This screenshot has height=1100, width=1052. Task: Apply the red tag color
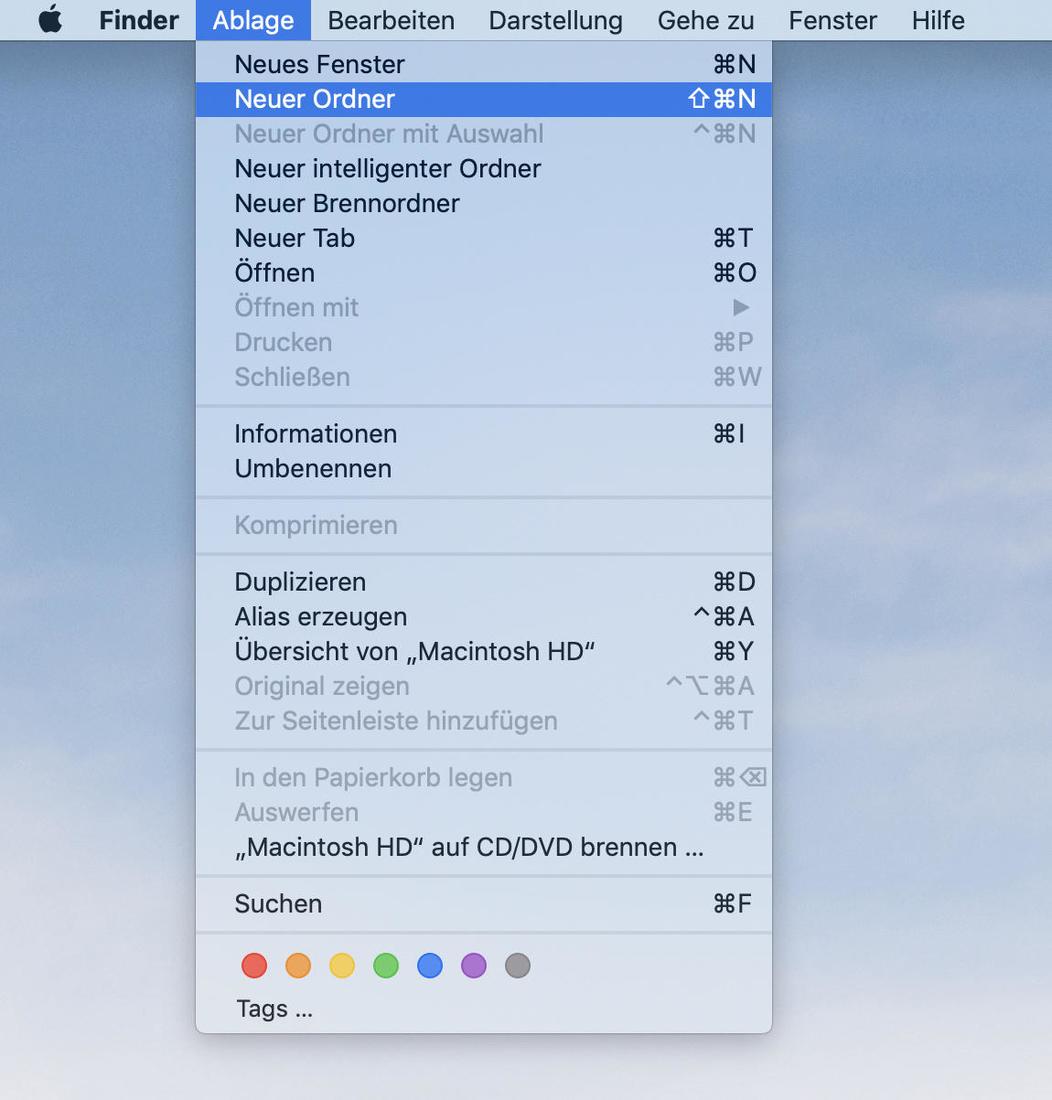coord(254,965)
